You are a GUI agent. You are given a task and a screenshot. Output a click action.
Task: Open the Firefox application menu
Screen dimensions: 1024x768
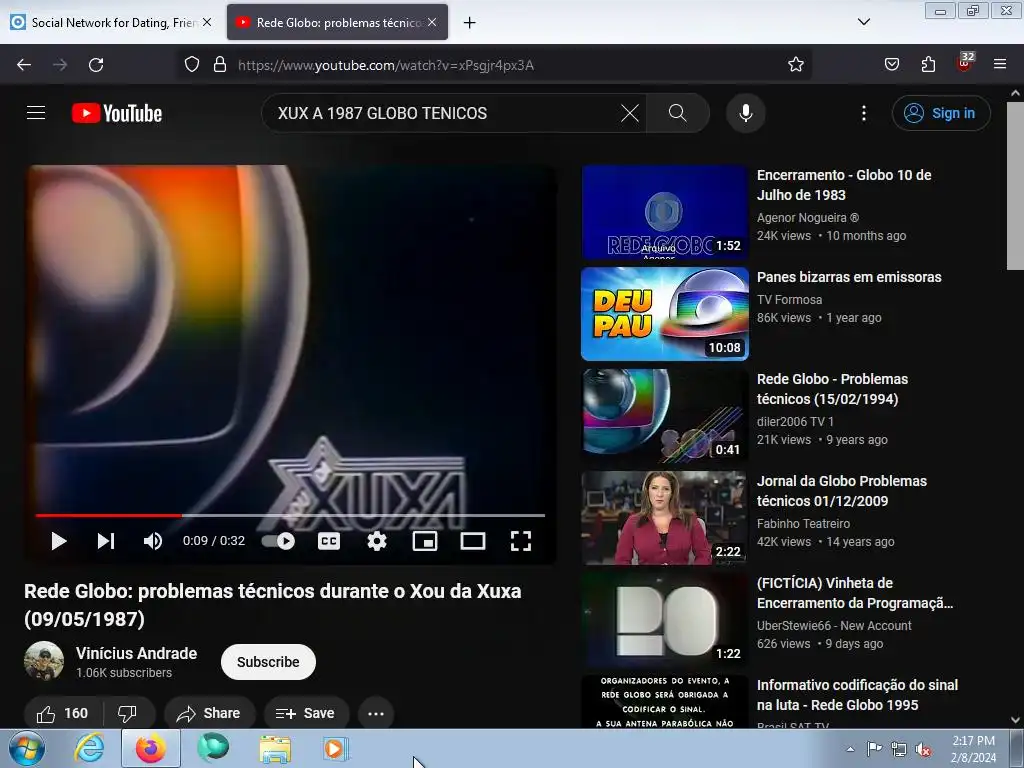click(x=1000, y=65)
